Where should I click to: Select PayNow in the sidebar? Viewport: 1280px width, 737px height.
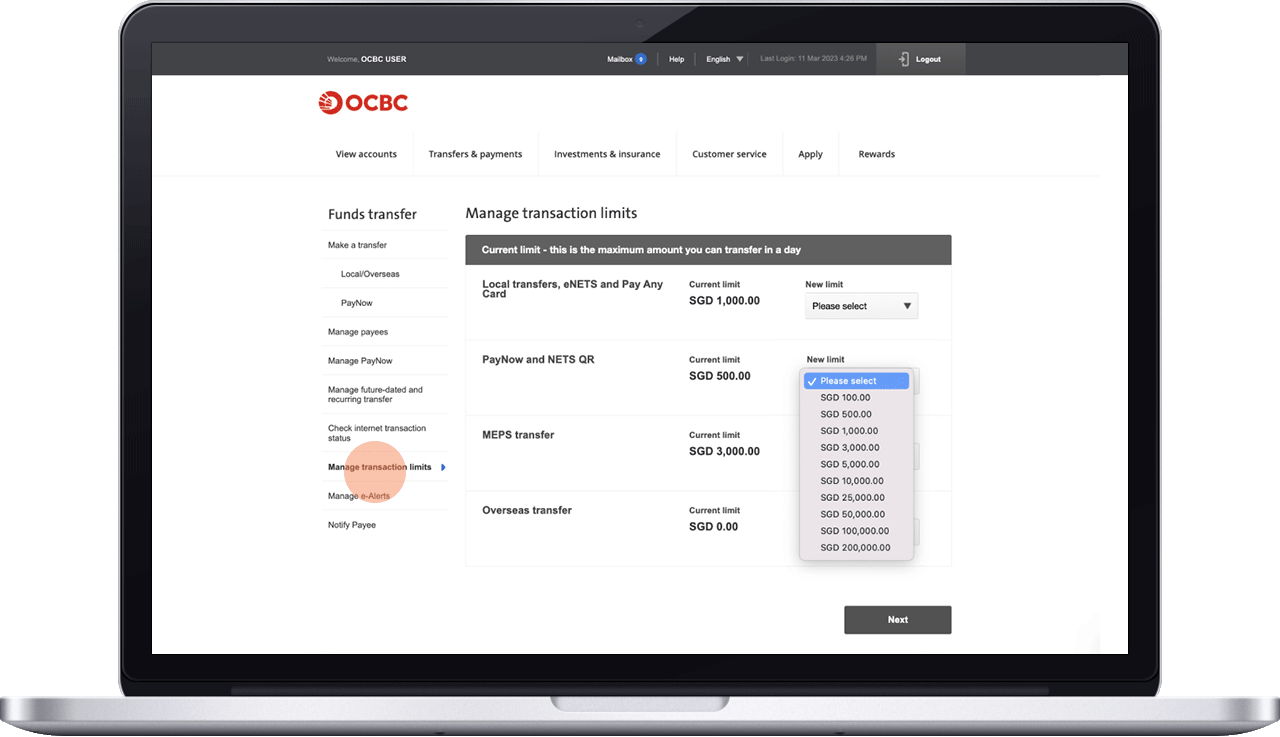click(x=356, y=303)
